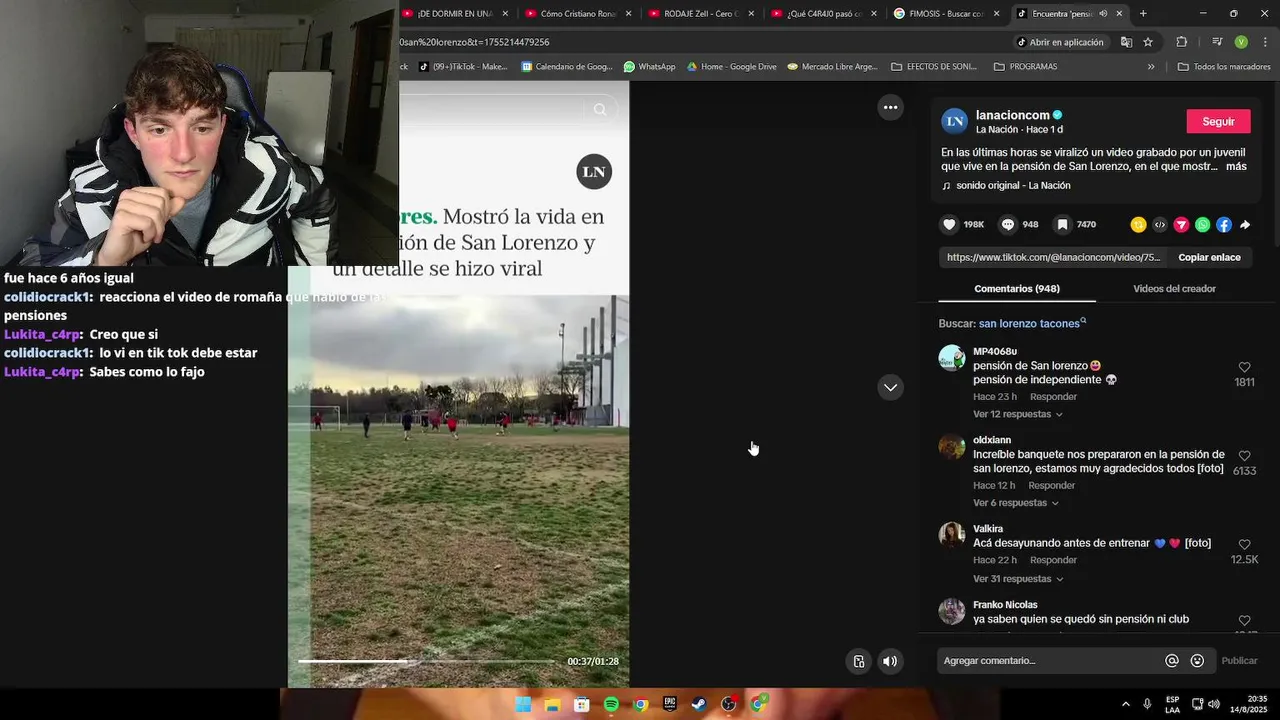Like oldxiann's comment
The width and height of the screenshot is (1280, 720).
coord(1244,456)
